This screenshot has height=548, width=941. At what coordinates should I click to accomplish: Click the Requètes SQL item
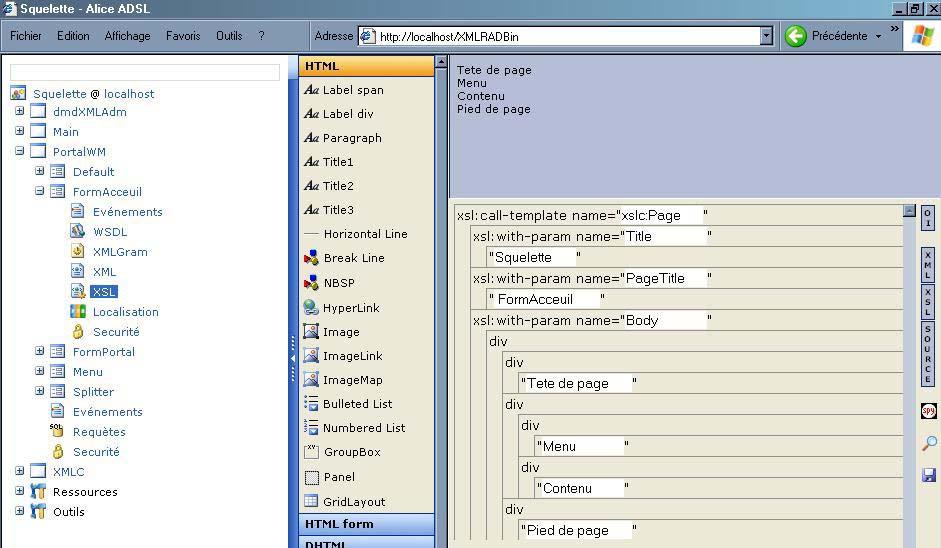99,432
